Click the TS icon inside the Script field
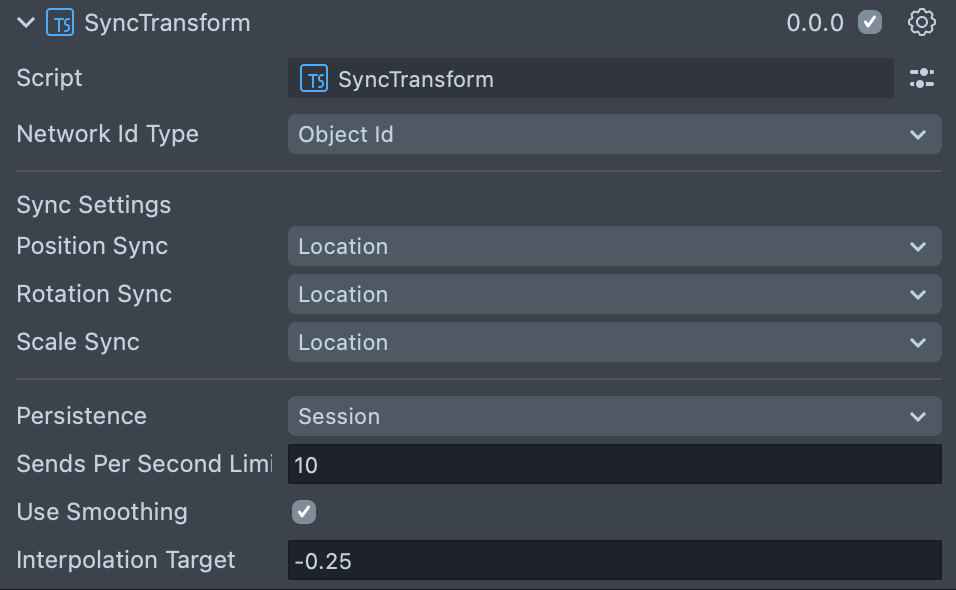 coord(314,79)
